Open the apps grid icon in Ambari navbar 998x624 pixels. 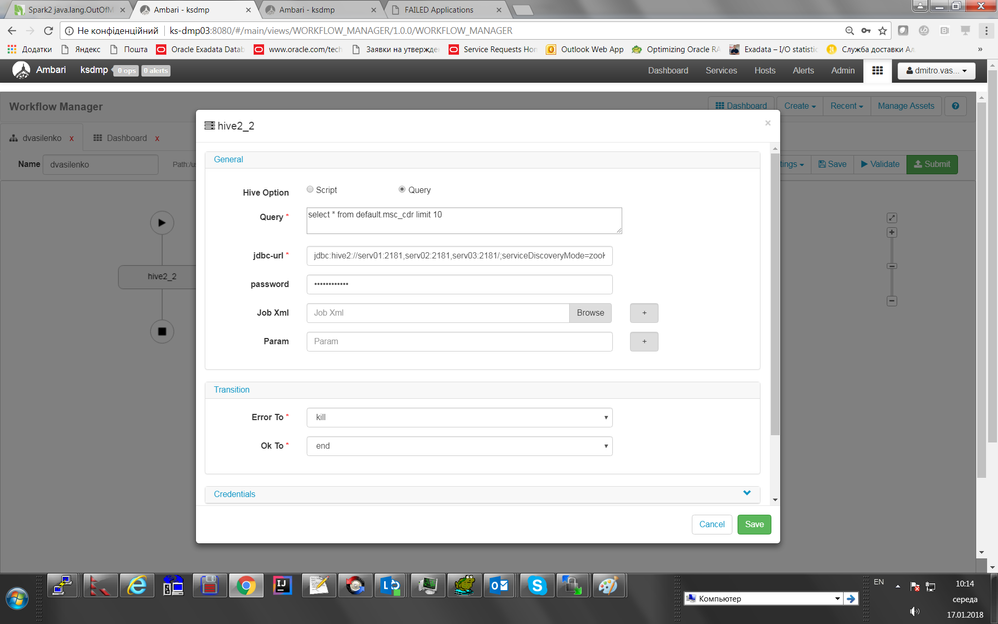[x=877, y=70]
